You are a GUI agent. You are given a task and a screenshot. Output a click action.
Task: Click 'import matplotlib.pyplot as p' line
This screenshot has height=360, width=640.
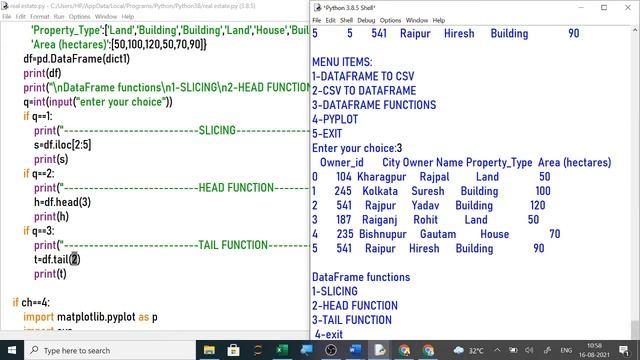tap(90, 317)
